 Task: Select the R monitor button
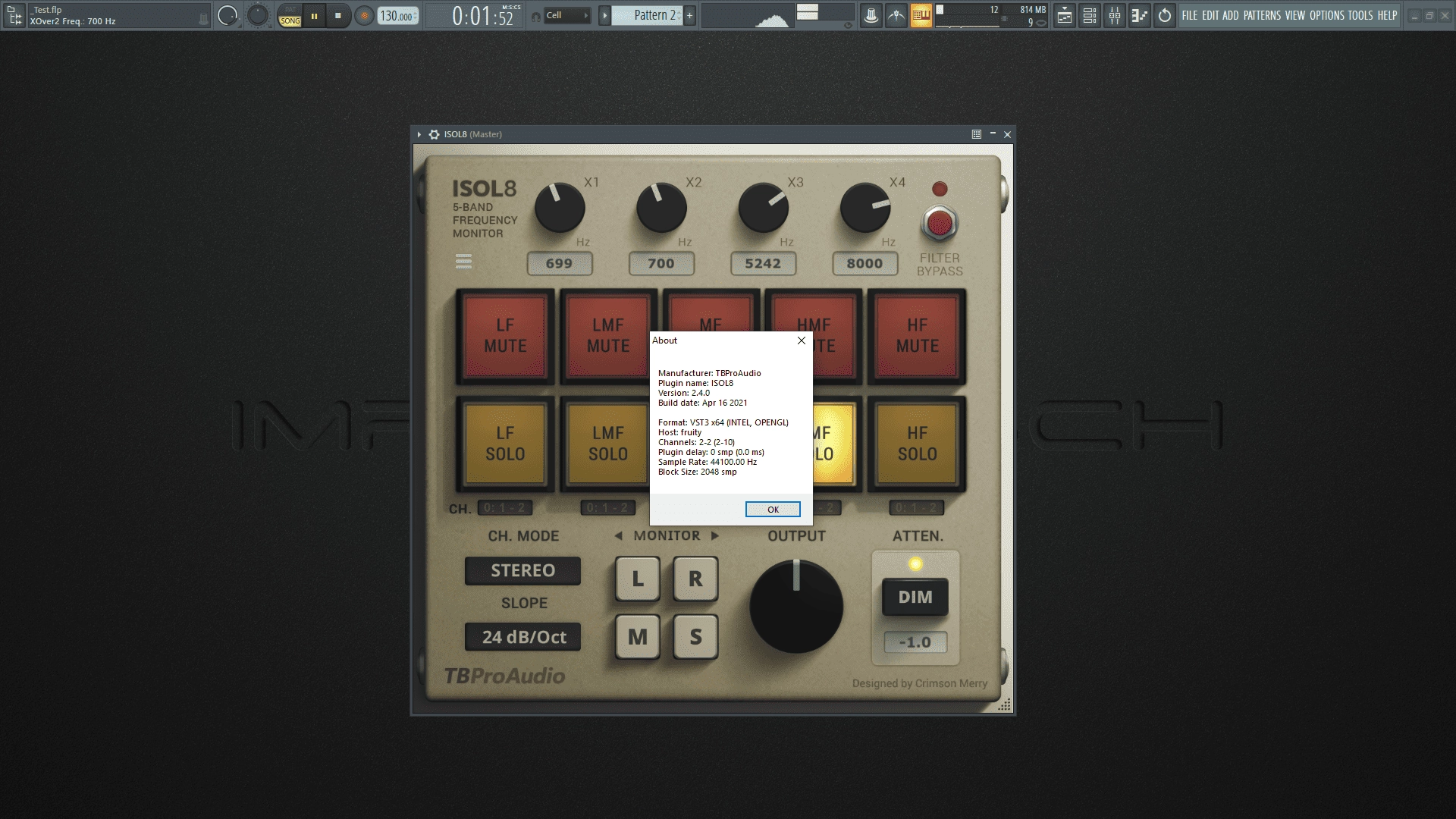click(x=695, y=579)
